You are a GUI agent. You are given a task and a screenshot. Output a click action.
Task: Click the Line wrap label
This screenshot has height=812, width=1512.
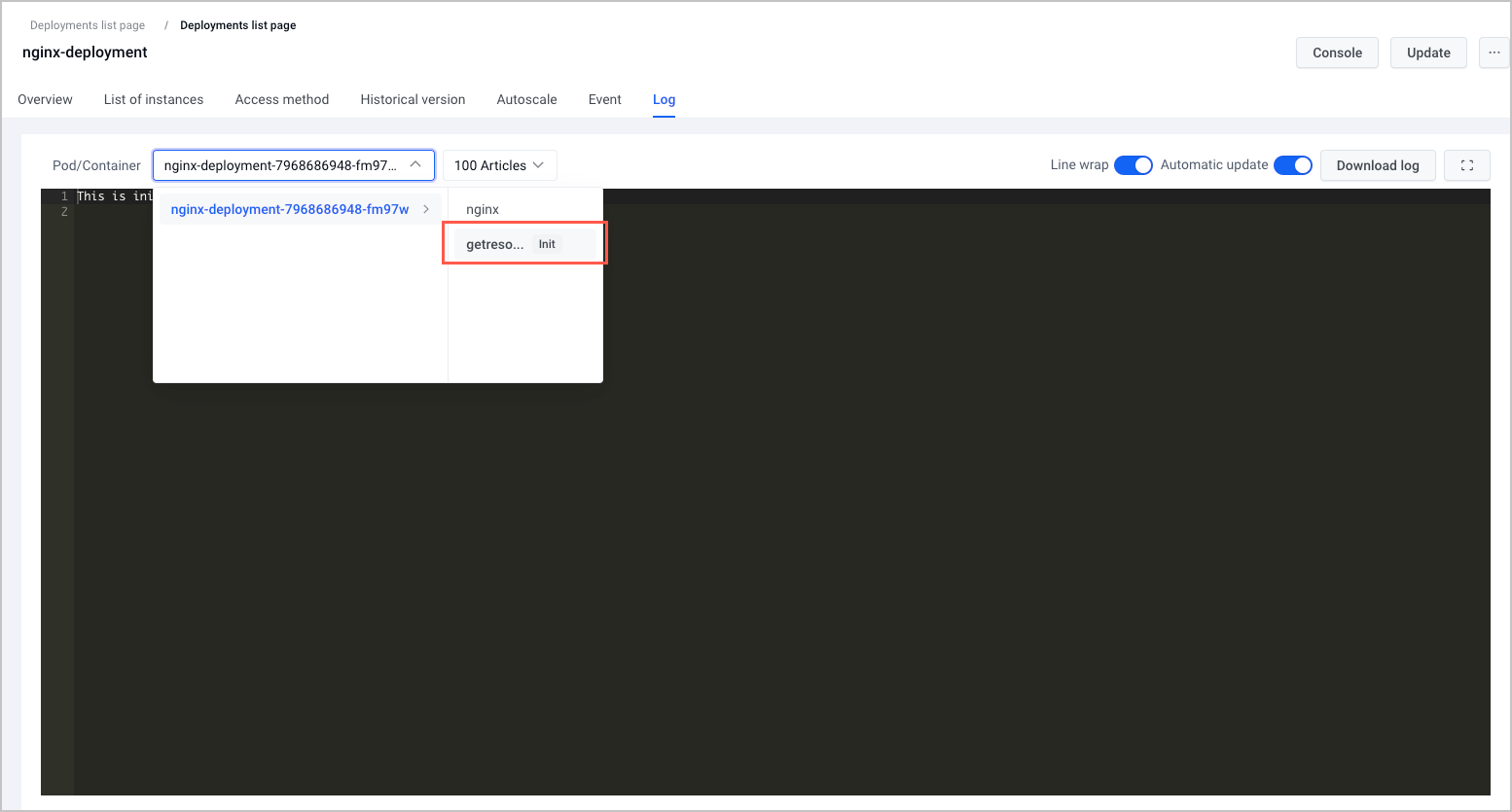click(1079, 165)
